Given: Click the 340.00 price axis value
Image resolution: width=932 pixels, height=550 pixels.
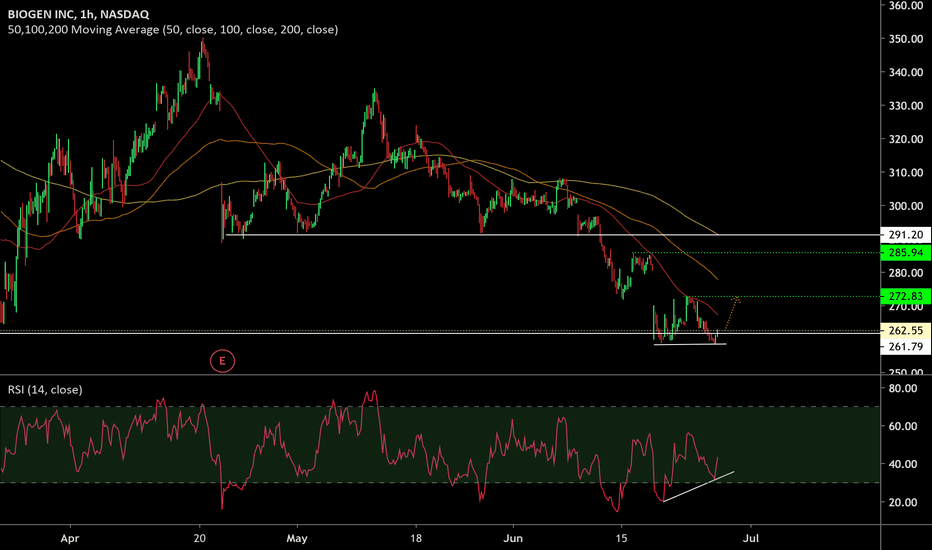Looking at the screenshot, I should [x=906, y=73].
